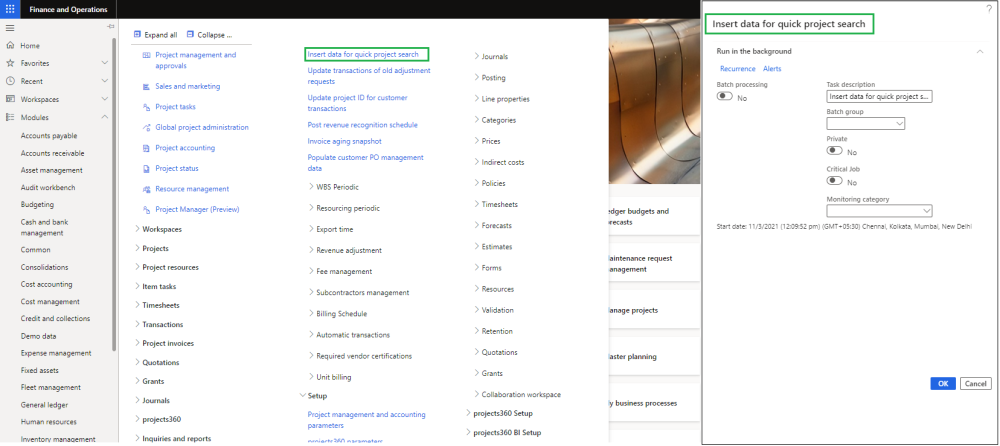Viewport: 1000px width, 446px height.
Task: Open Populate customer PO management data link
Action: (x=365, y=163)
